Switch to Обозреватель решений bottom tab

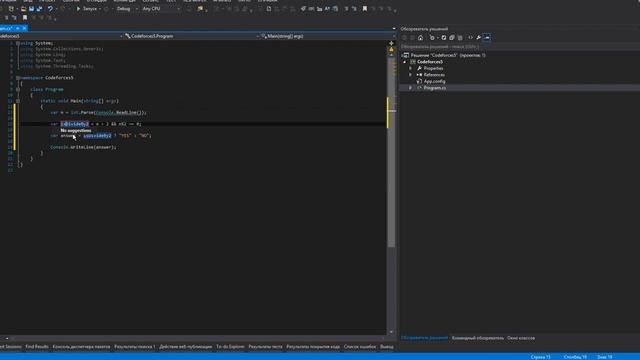[x=424, y=338]
